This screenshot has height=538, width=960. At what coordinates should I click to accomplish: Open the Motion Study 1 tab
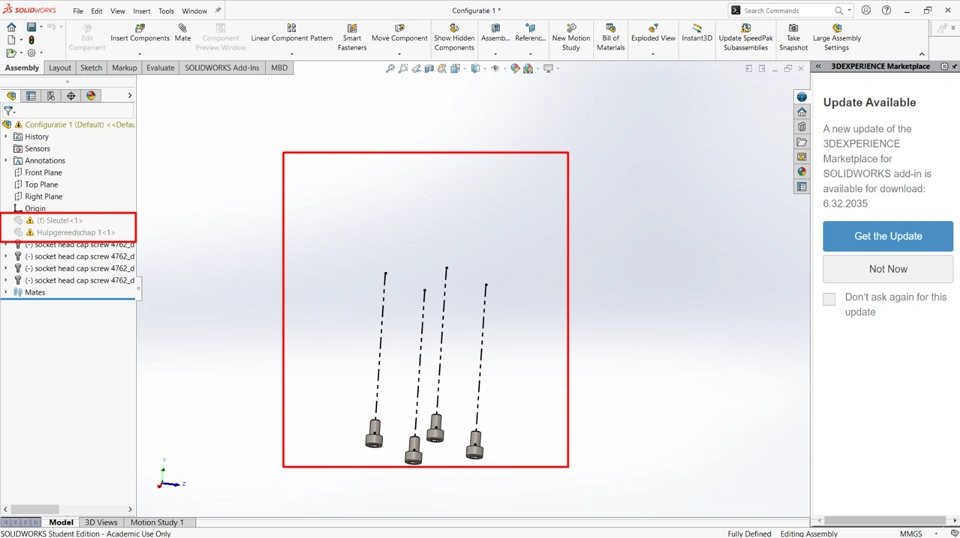[x=157, y=522]
